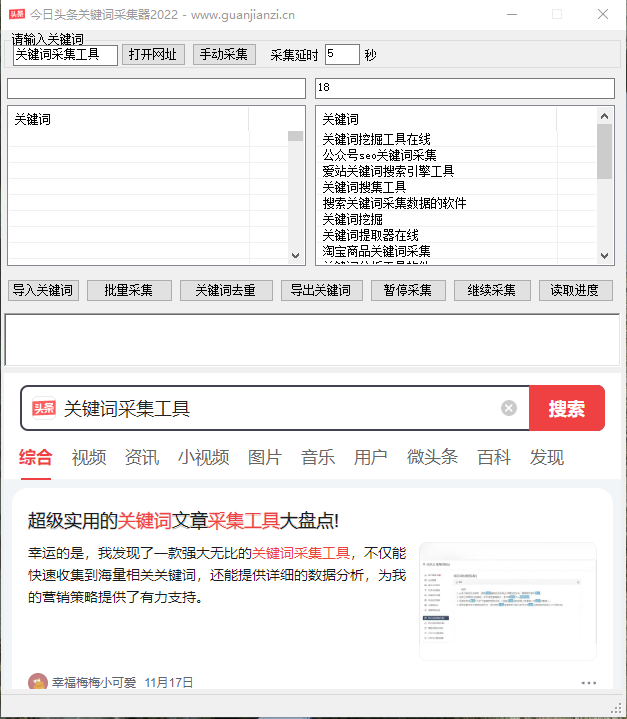
Task: Click the 采集延时 seconds field
Action: click(x=342, y=55)
